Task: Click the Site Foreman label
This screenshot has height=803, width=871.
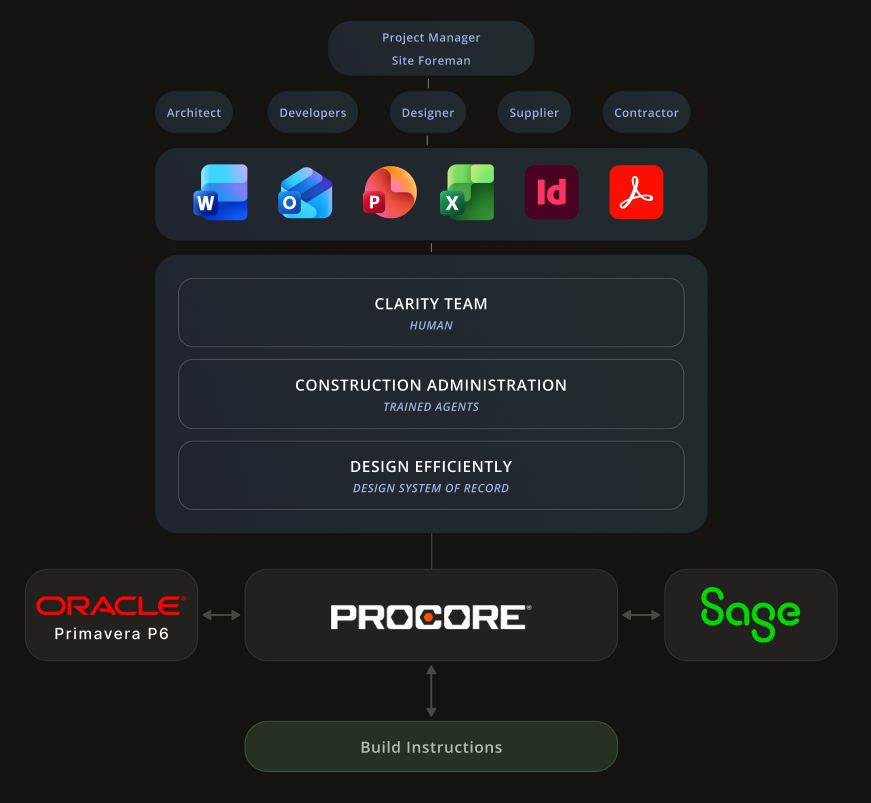Action: (x=431, y=61)
